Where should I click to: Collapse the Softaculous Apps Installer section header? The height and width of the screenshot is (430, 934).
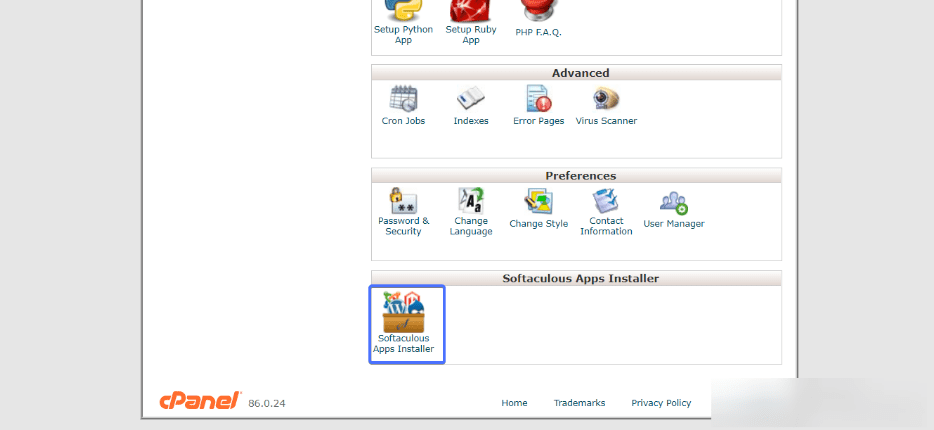pyautogui.click(x=577, y=278)
